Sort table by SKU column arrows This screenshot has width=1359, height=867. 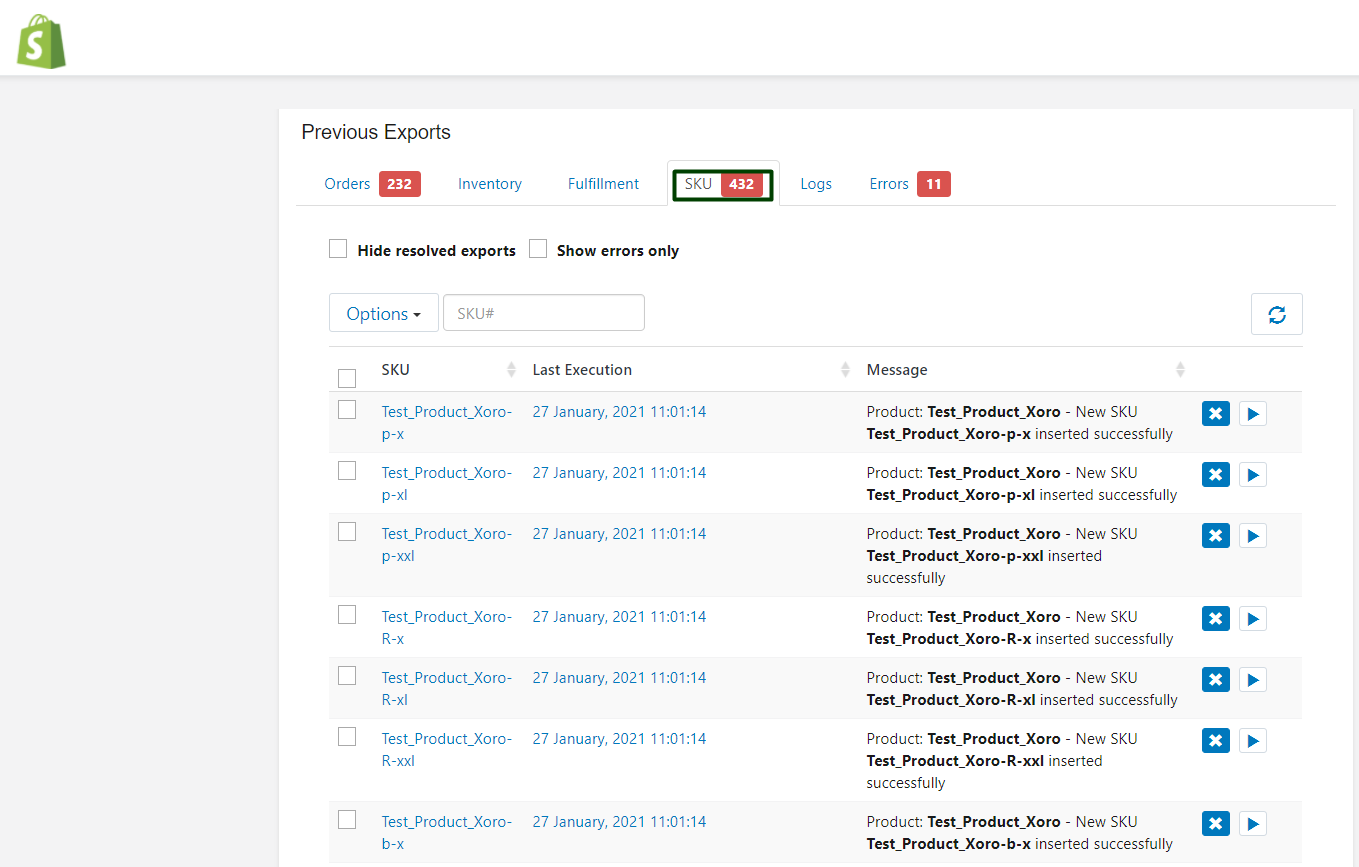[x=512, y=370]
